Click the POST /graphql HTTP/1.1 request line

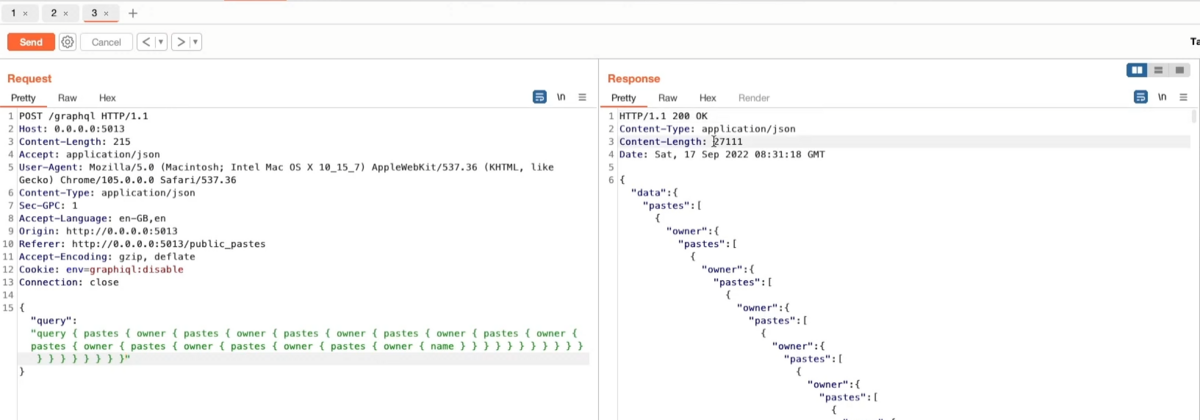83,117
